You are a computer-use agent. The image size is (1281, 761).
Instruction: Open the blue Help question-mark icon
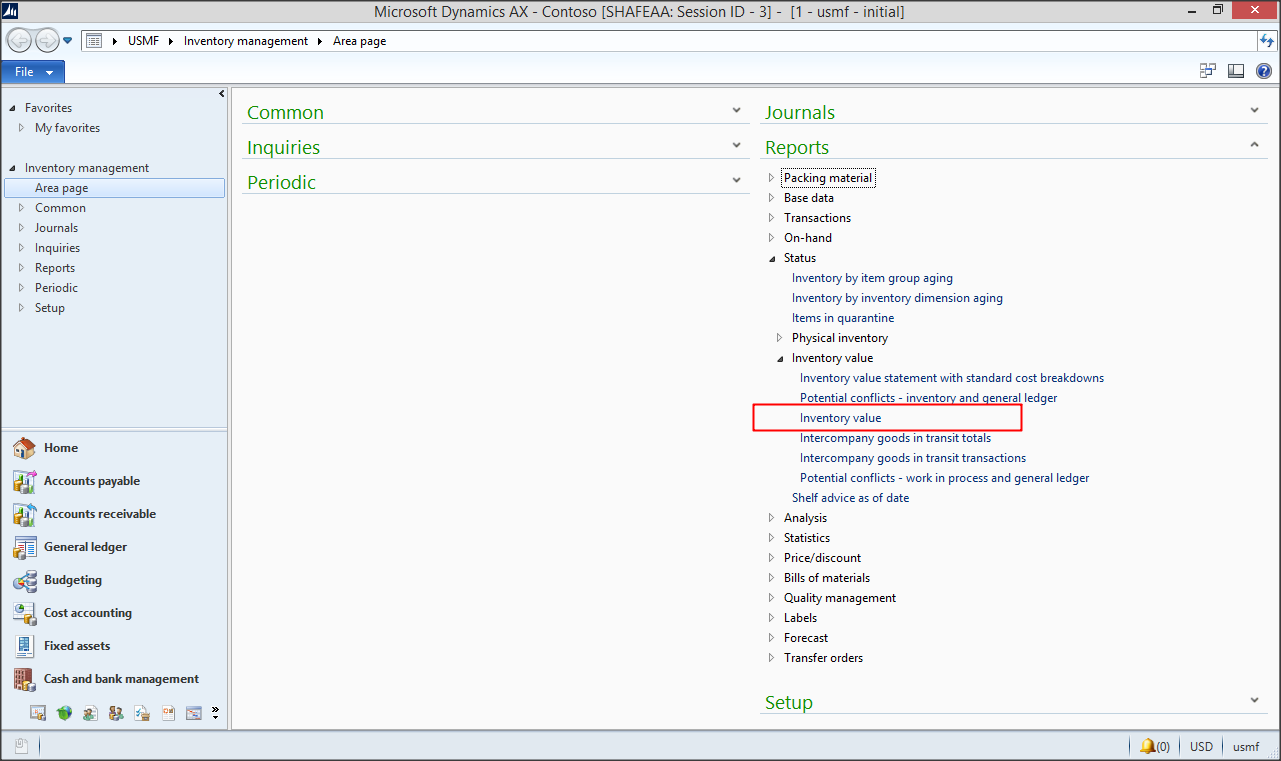1264,71
